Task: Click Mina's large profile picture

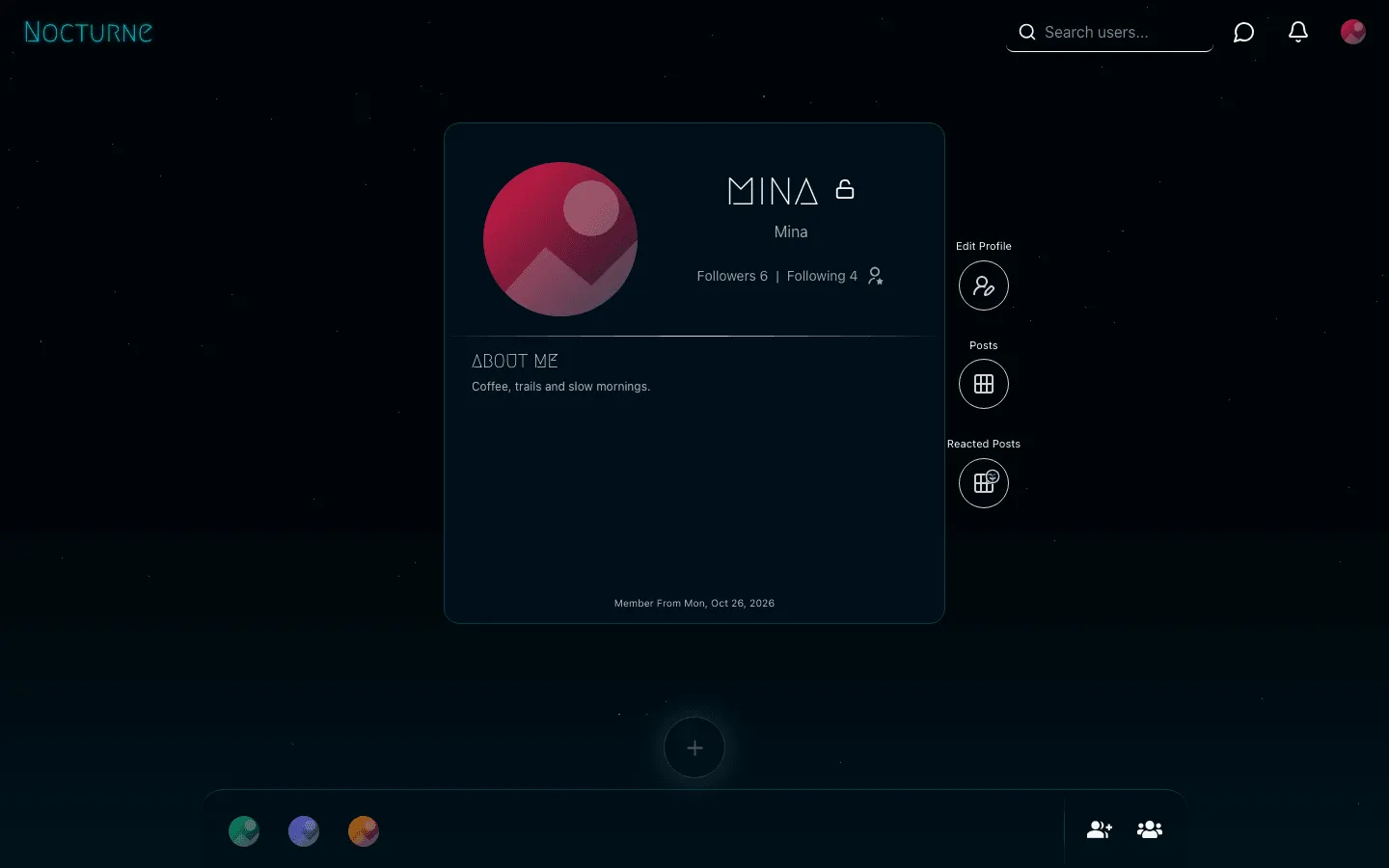Action: tap(560, 239)
